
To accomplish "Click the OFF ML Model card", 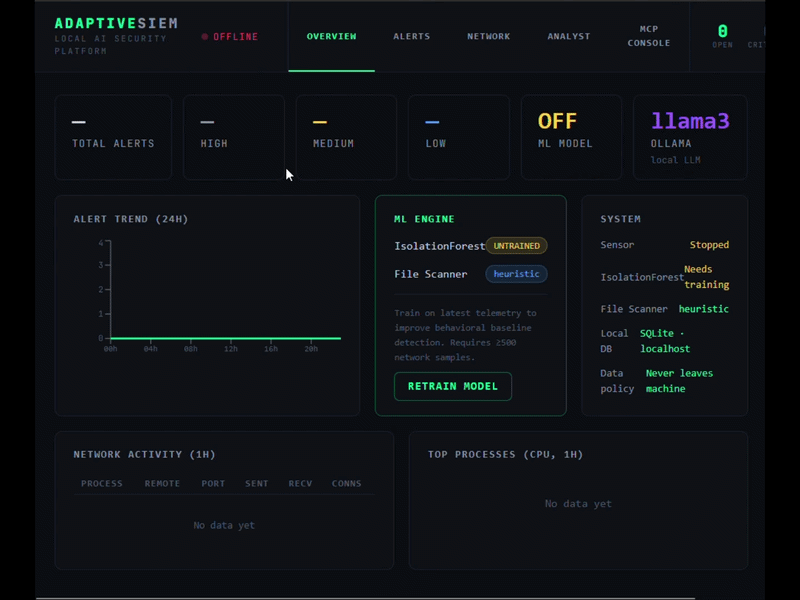I will (571, 135).
